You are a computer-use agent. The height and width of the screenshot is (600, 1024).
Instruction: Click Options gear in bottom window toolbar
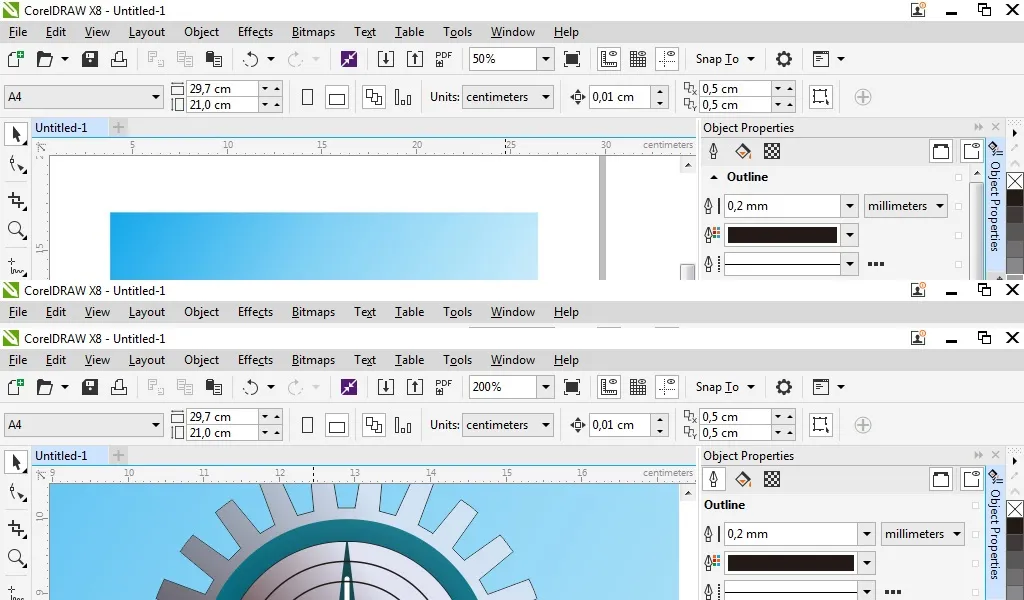click(784, 387)
